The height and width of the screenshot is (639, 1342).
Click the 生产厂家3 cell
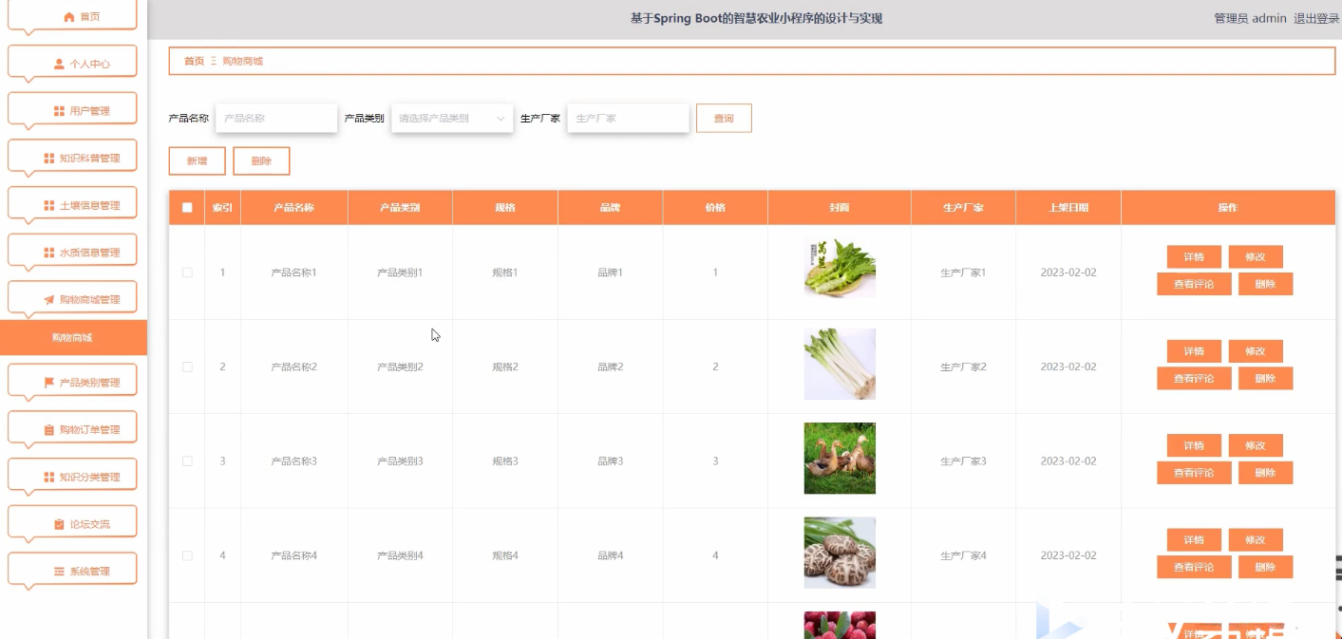(963, 461)
